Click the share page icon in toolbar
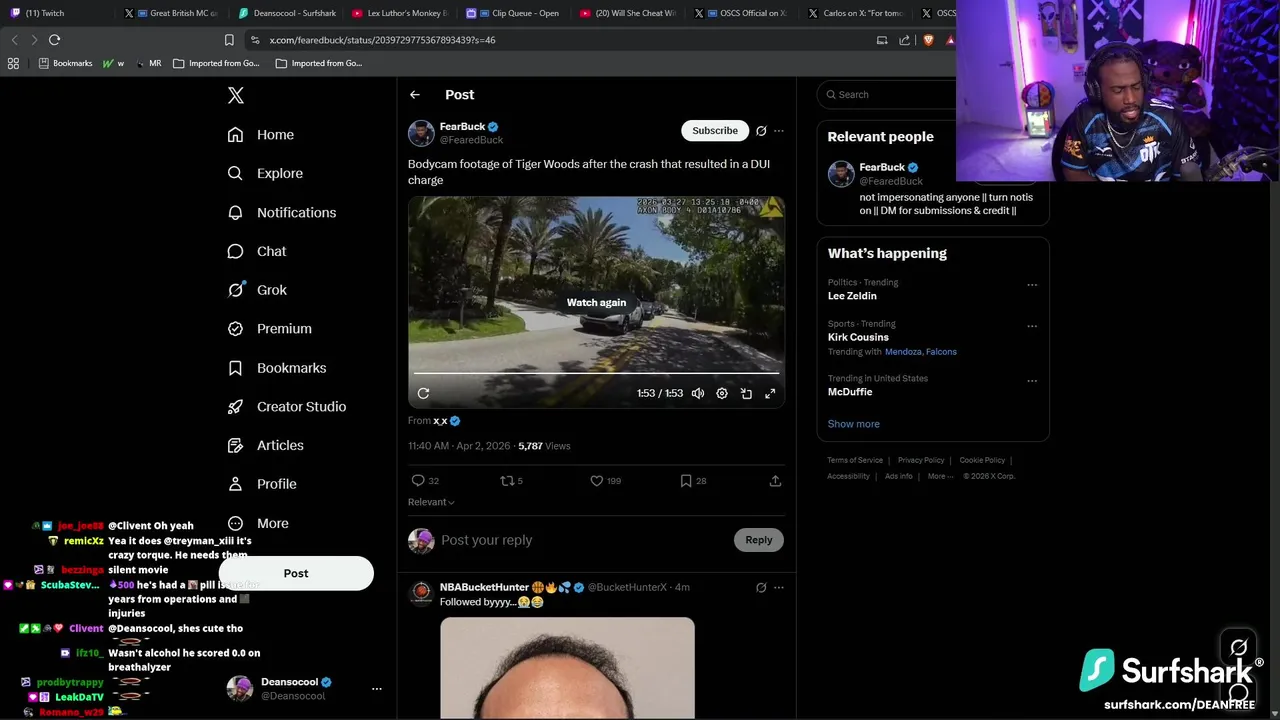The image size is (1280, 720). pos(905,40)
